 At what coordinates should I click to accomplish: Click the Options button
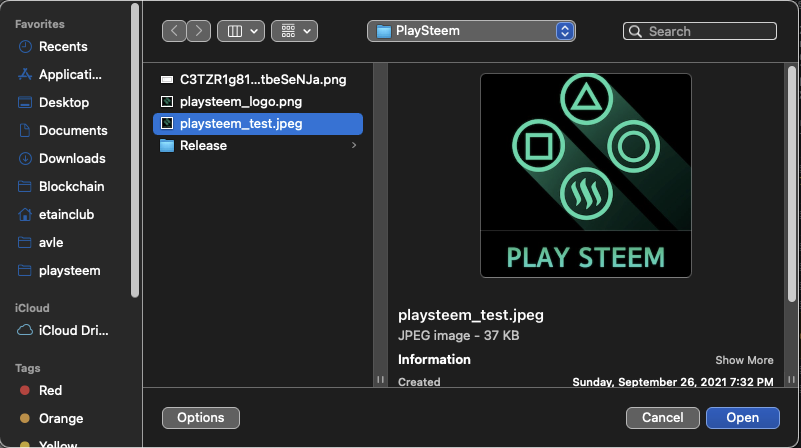pos(201,418)
